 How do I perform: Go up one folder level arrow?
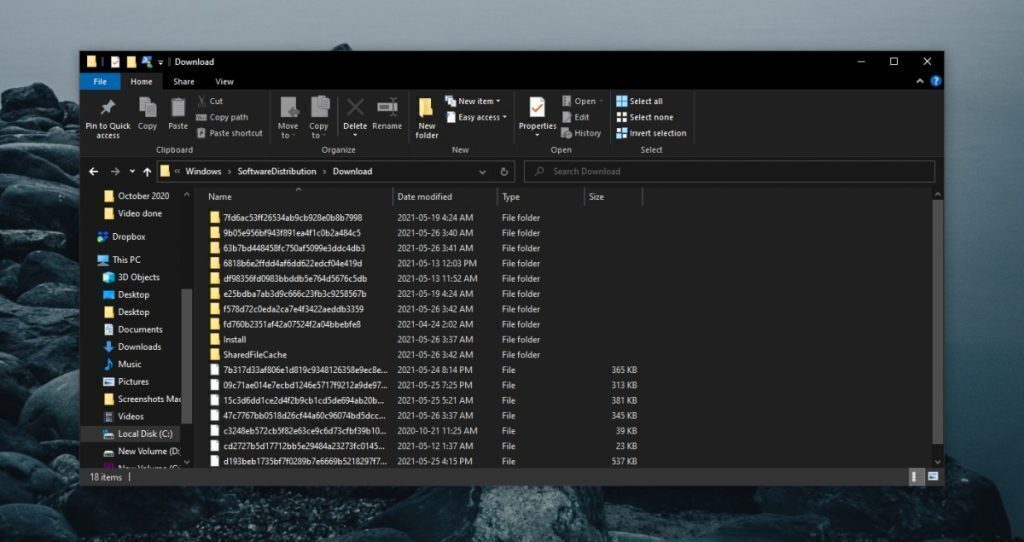coord(147,172)
